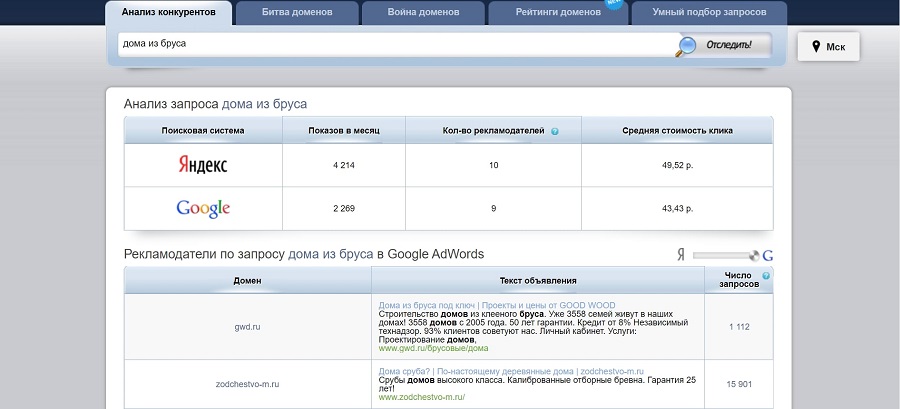Click дома из бруса in Рекламодатели heading

click(331, 254)
